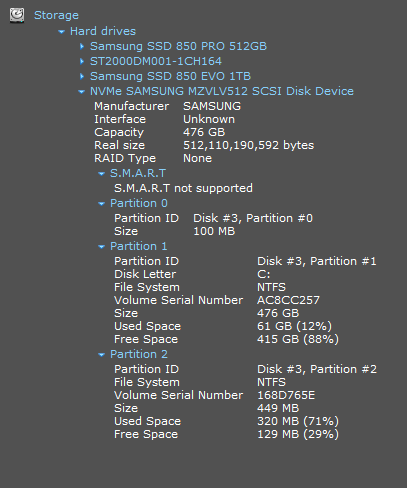Click Disk #3, Partition #1 value

(x=317, y=261)
